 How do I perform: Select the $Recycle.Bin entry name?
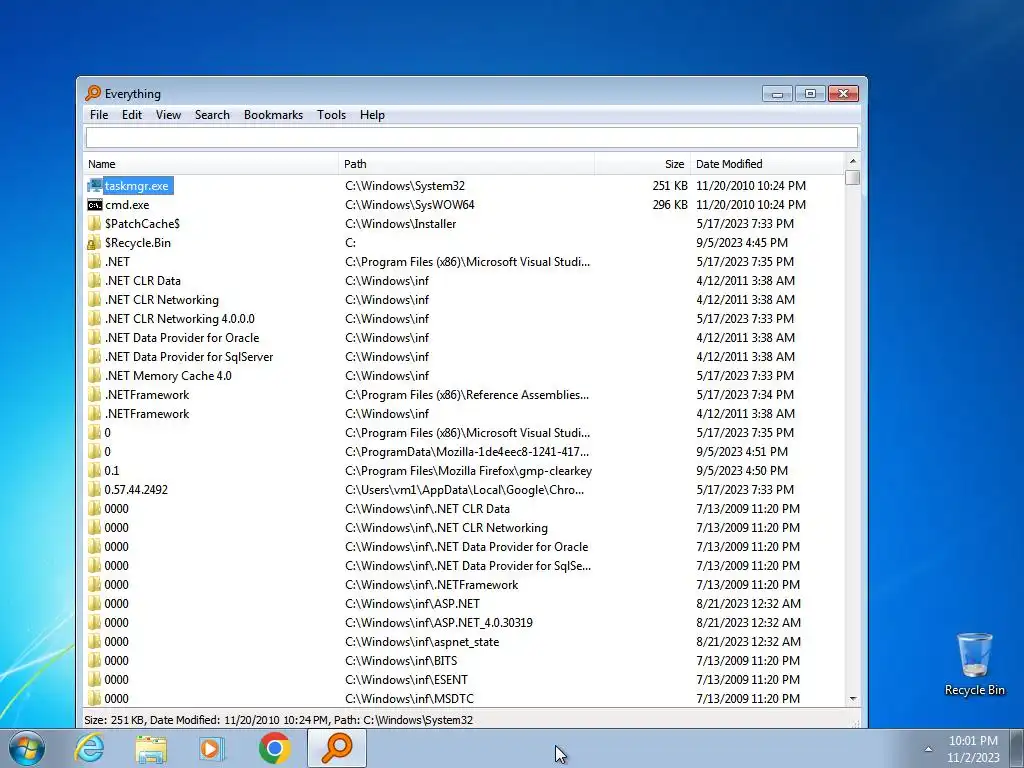click(138, 243)
